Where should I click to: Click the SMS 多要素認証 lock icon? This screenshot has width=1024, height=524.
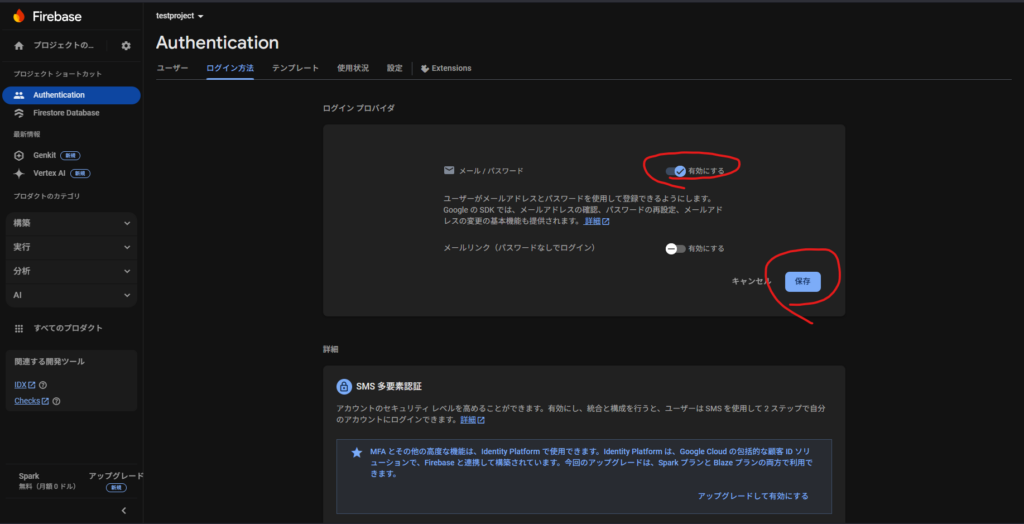tap(344, 387)
